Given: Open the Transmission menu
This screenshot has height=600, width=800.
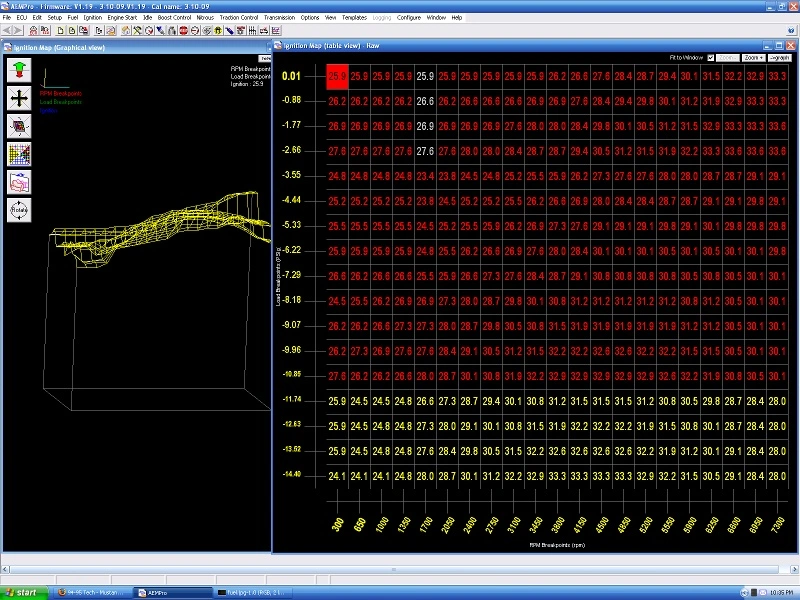Looking at the screenshot, I should coord(279,17).
